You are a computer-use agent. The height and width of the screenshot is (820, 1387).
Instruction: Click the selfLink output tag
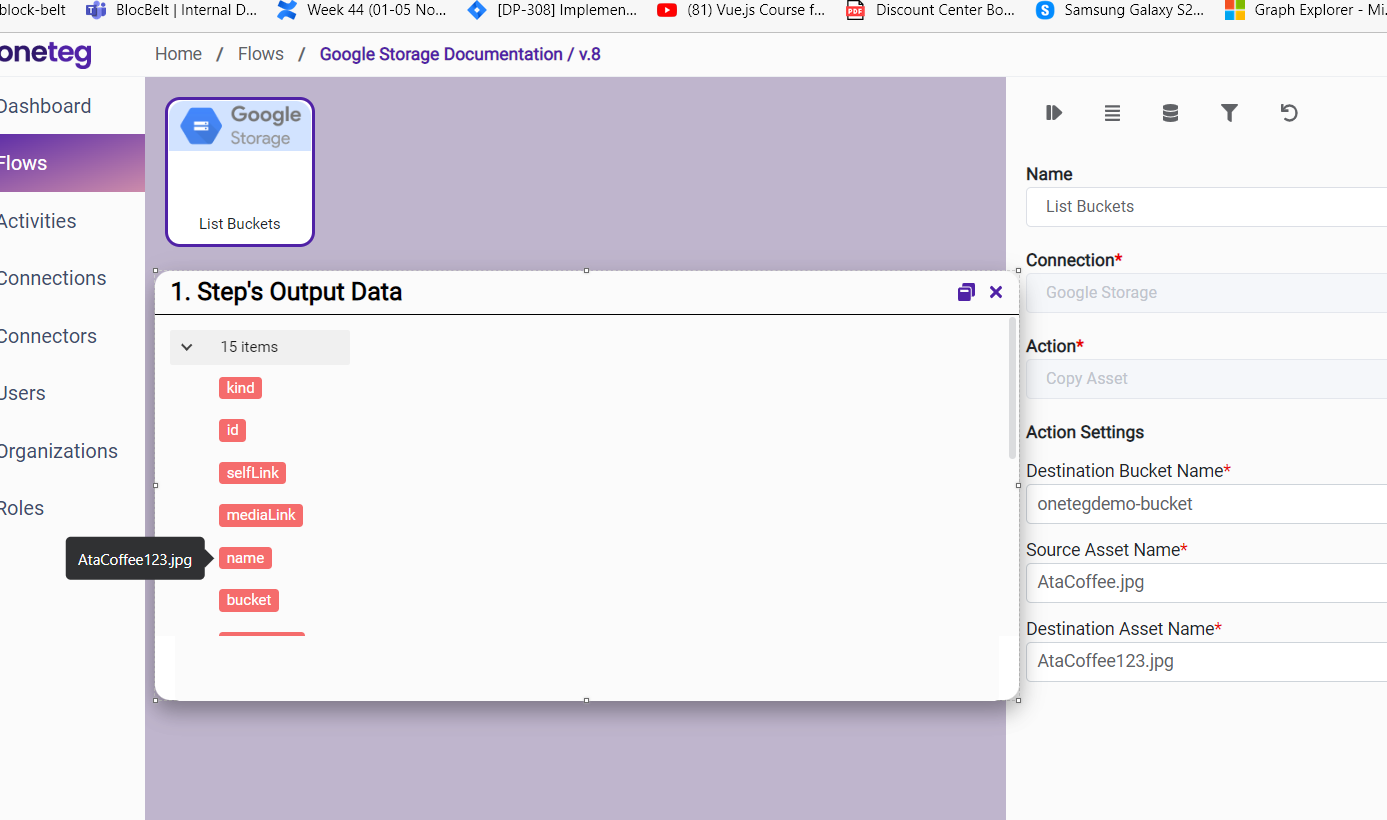tap(253, 473)
